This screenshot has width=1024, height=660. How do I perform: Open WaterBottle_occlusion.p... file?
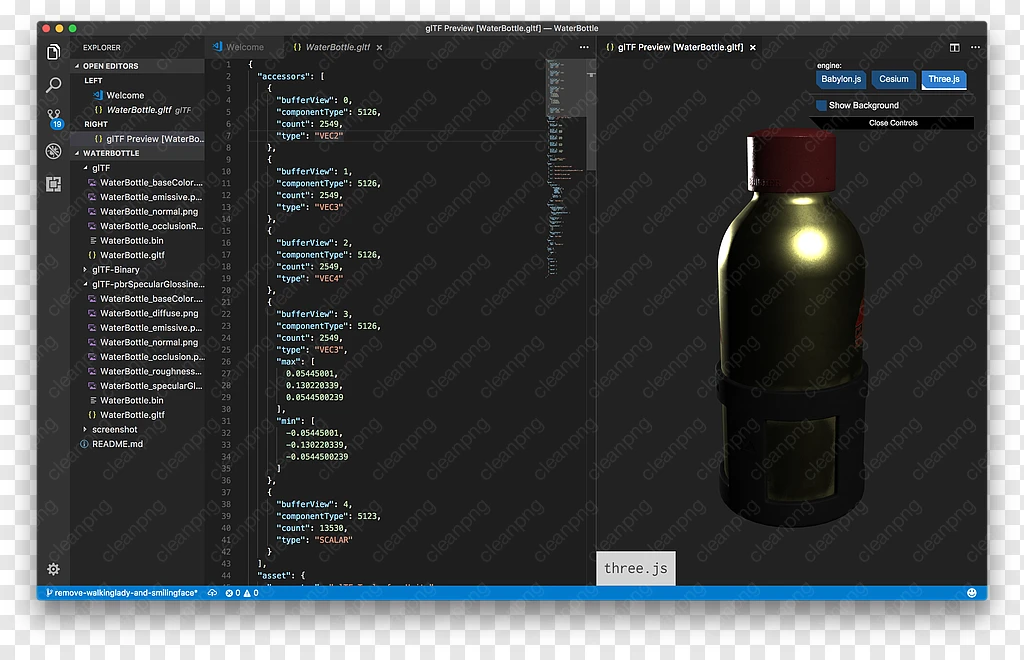click(x=138, y=357)
